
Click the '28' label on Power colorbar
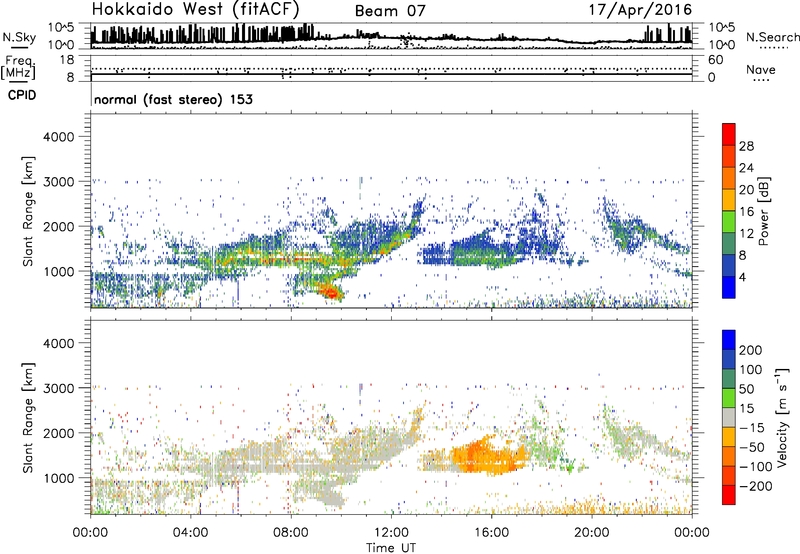point(746,146)
